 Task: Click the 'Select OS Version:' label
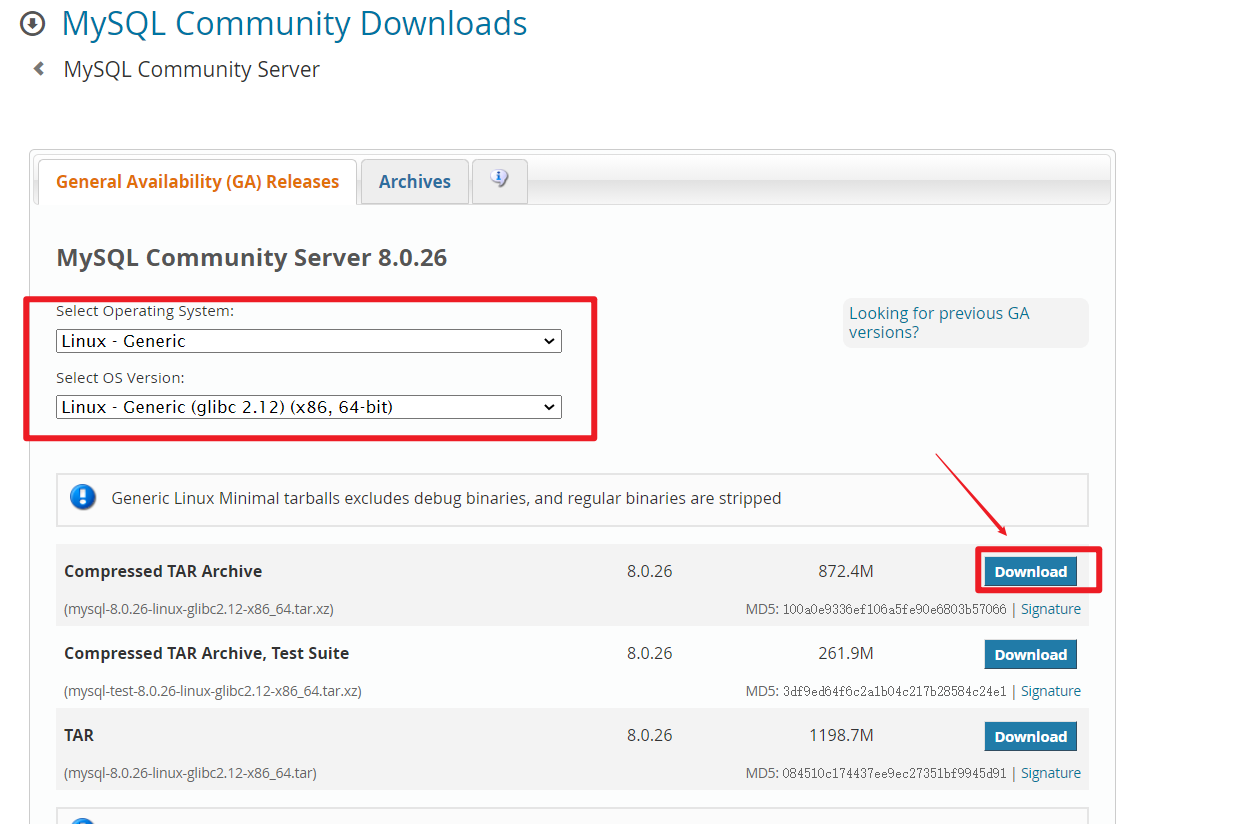point(121,378)
